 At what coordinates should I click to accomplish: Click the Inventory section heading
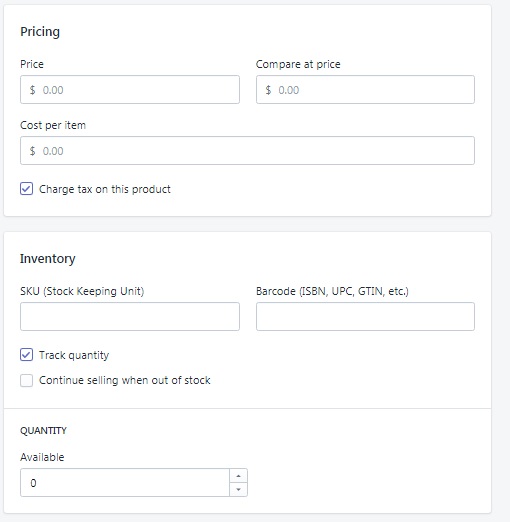[48, 259]
